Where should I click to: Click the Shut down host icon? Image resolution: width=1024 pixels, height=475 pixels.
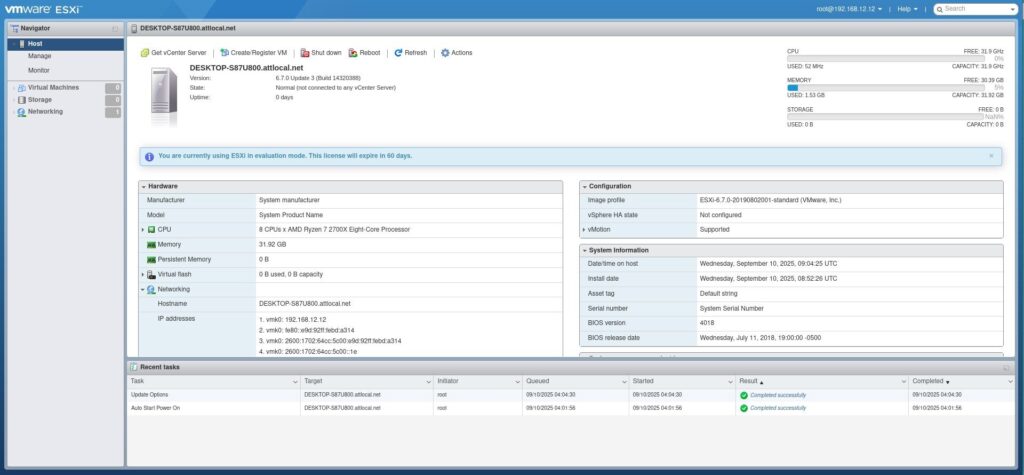(305, 53)
